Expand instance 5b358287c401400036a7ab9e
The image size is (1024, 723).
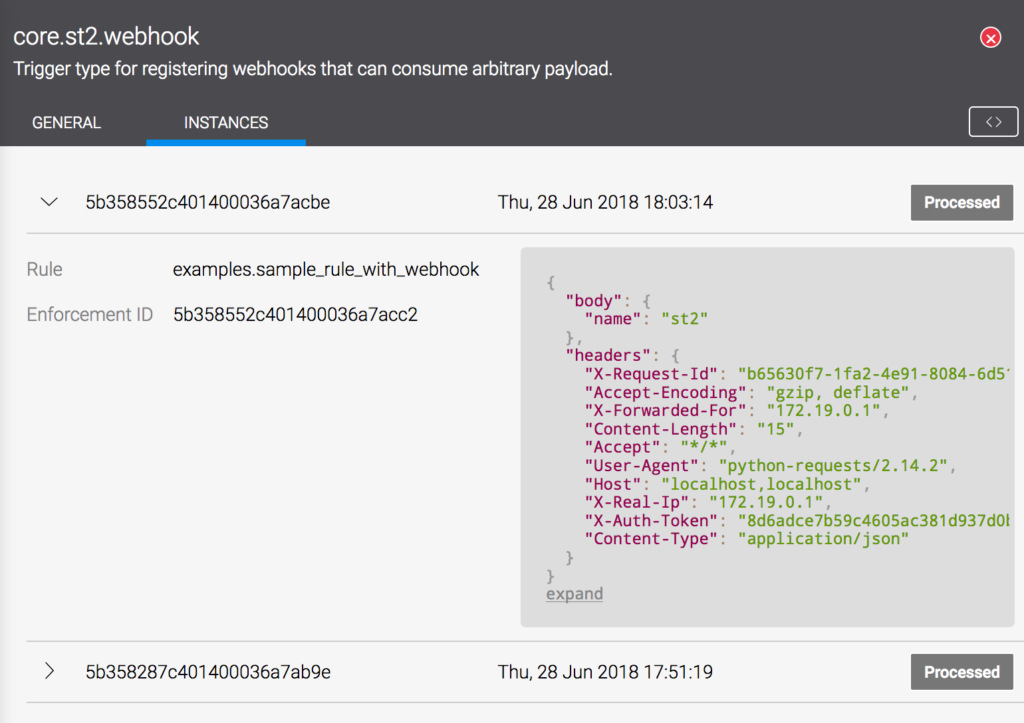point(49,672)
